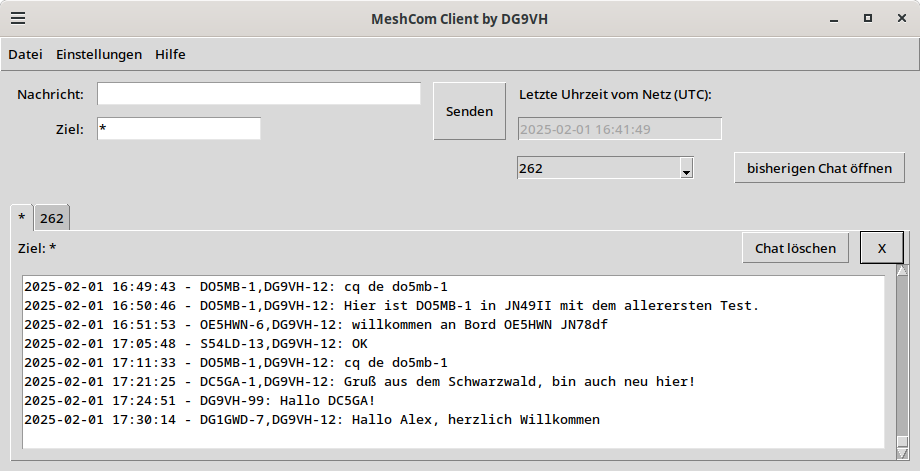920x471 pixels.
Task: Click the Chat löschen button
Action: pos(795,248)
